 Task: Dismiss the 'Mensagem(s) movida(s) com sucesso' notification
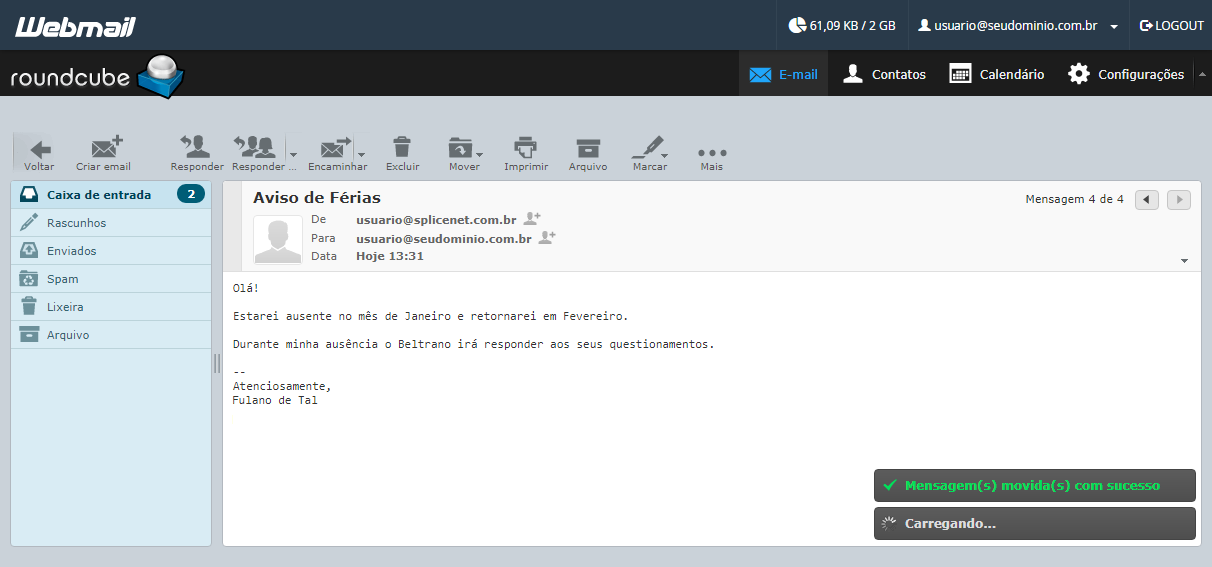1035,485
